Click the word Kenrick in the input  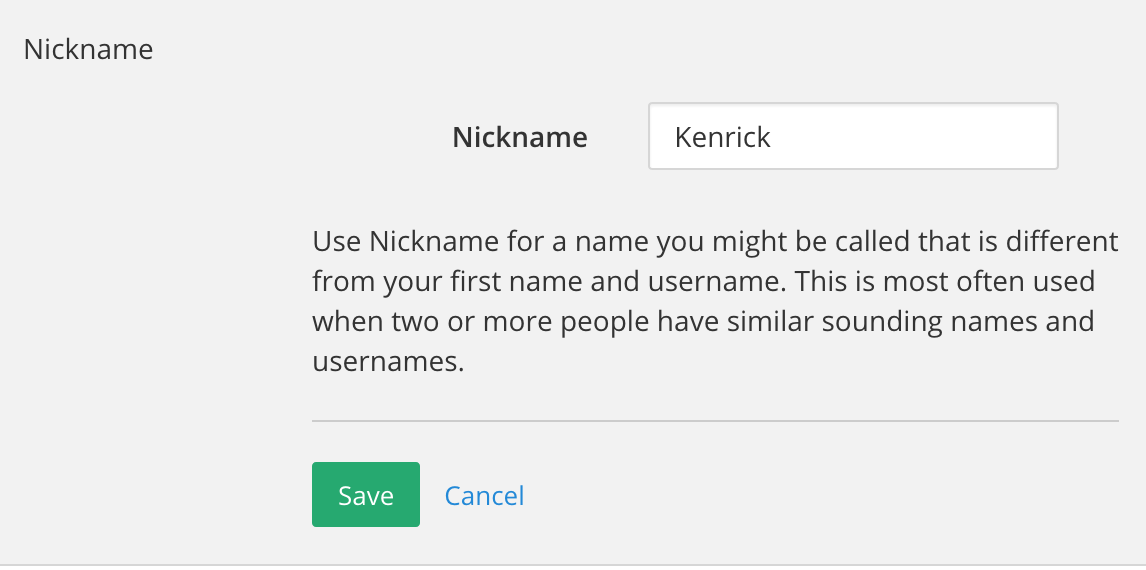click(722, 137)
